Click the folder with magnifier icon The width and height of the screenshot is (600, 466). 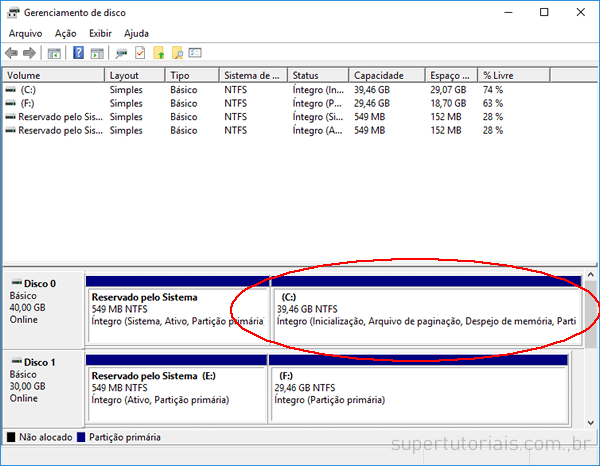click(x=177, y=53)
